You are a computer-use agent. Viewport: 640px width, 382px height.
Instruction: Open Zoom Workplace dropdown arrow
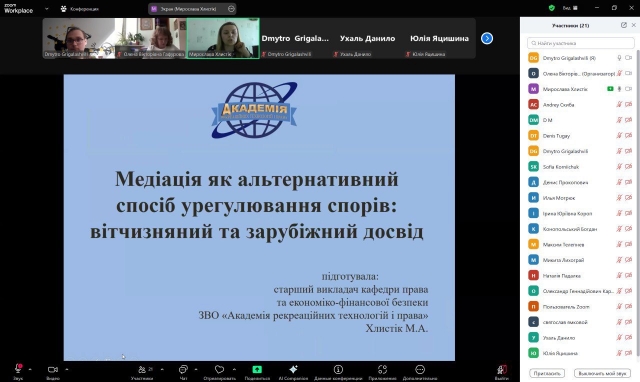point(47,9)
